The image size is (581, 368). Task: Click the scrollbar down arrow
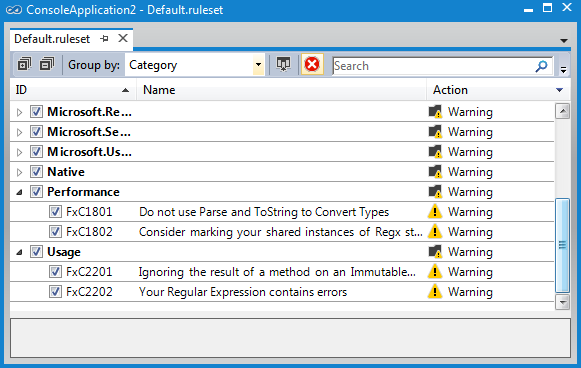(x=562, y=302)
